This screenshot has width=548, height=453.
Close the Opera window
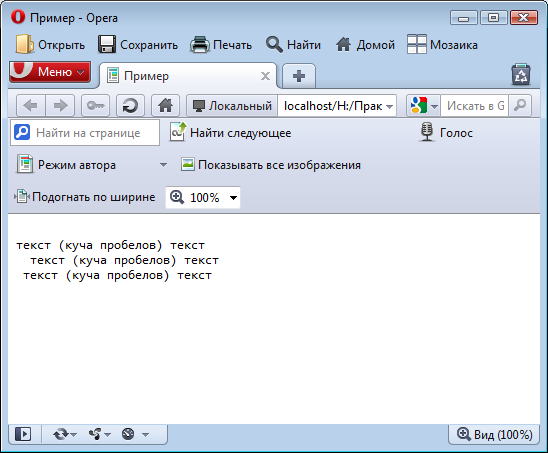(524, 17)
